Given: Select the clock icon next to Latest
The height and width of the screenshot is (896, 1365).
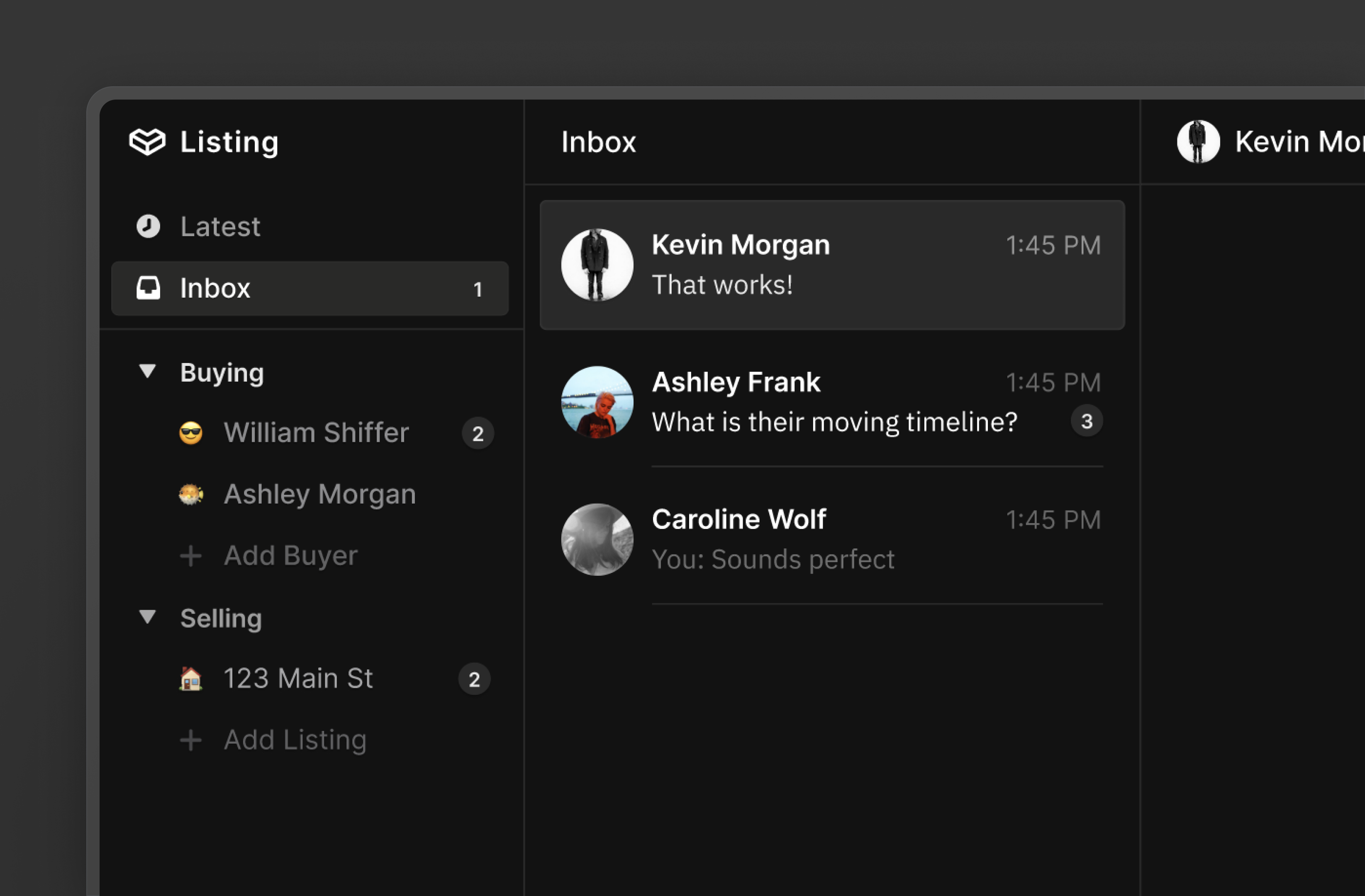Looking at the screenshot, I should point(148,226).
